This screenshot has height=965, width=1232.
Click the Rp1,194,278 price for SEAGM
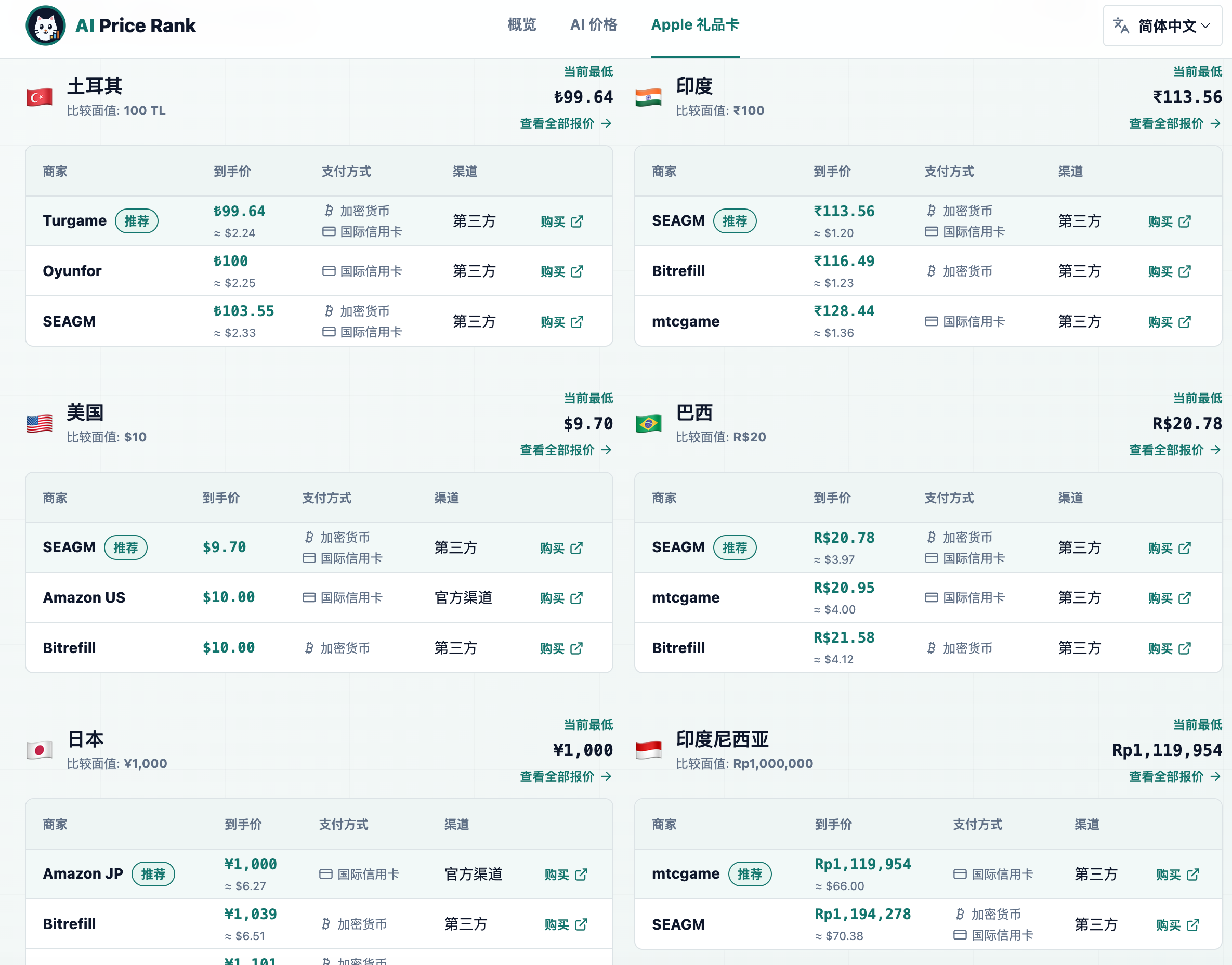[x=862, y=914]
